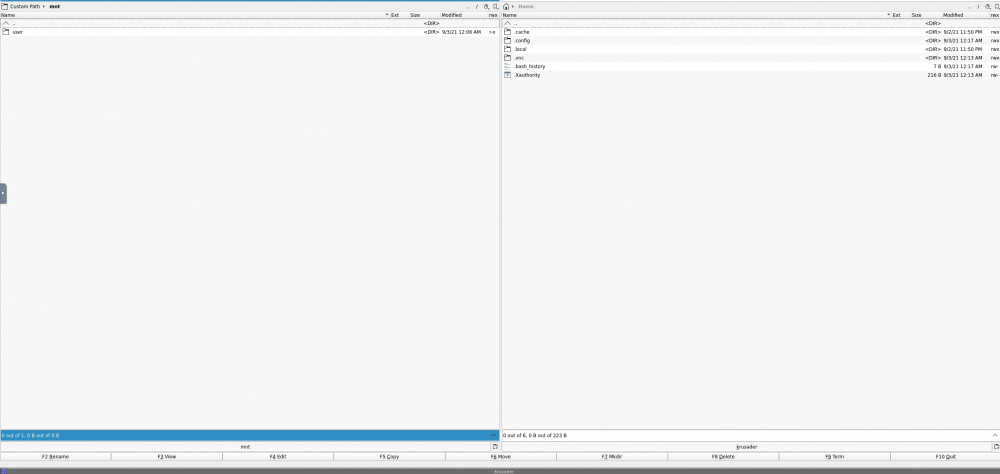
Task: Click breadcrumb arrow after Home icon
Action: [x=513, y=6]
